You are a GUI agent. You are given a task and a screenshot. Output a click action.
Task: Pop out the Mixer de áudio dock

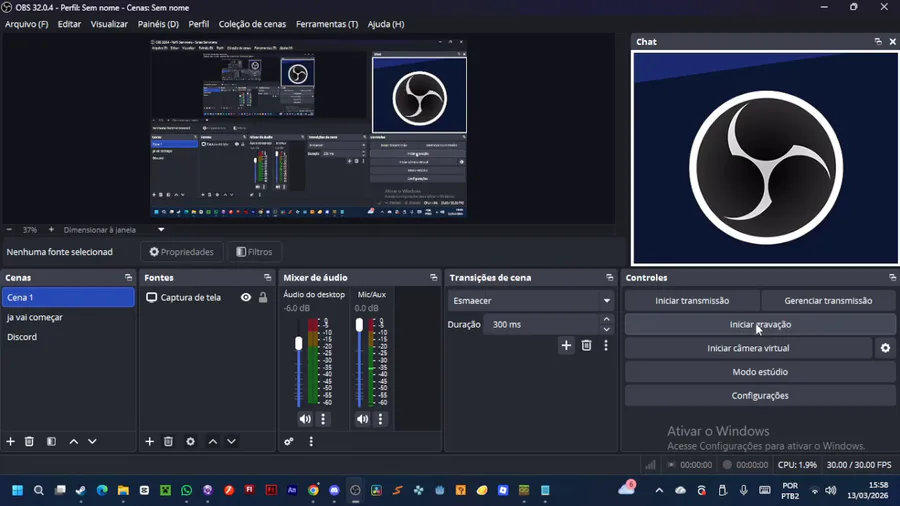click(x=433, y=278)
